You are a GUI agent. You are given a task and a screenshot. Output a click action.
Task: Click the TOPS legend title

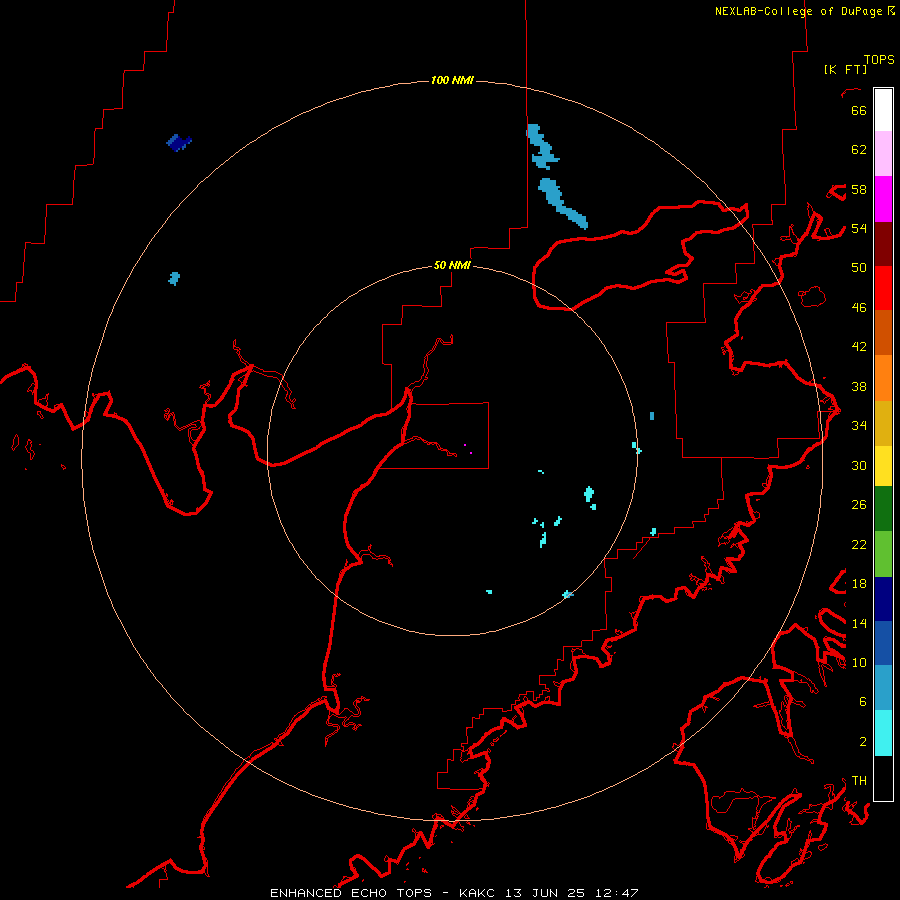(879, 60)
